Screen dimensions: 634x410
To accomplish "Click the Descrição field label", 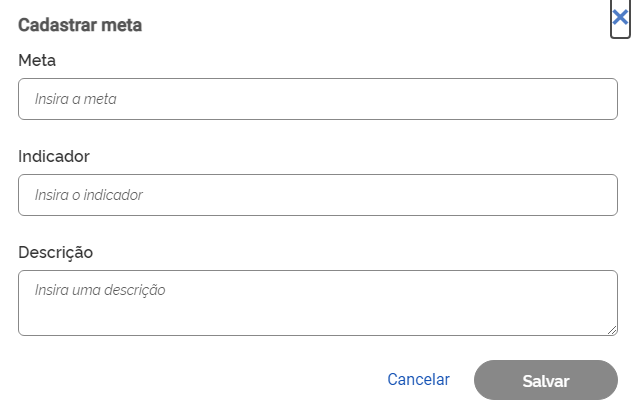I will (56, 252).
